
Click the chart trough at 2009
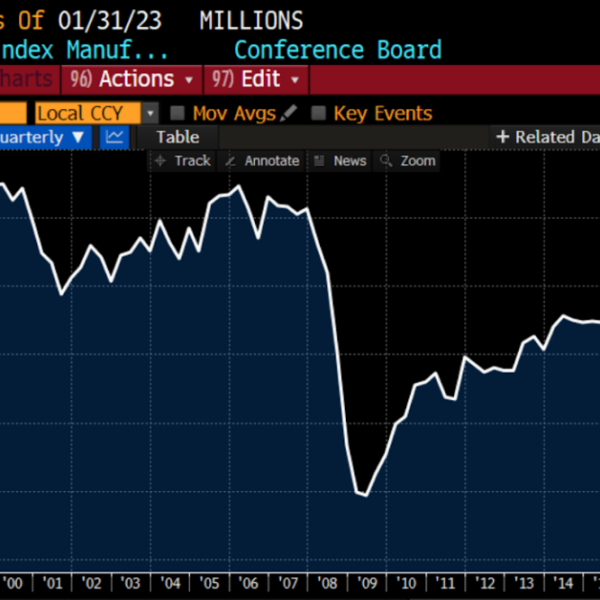[364, 495]
